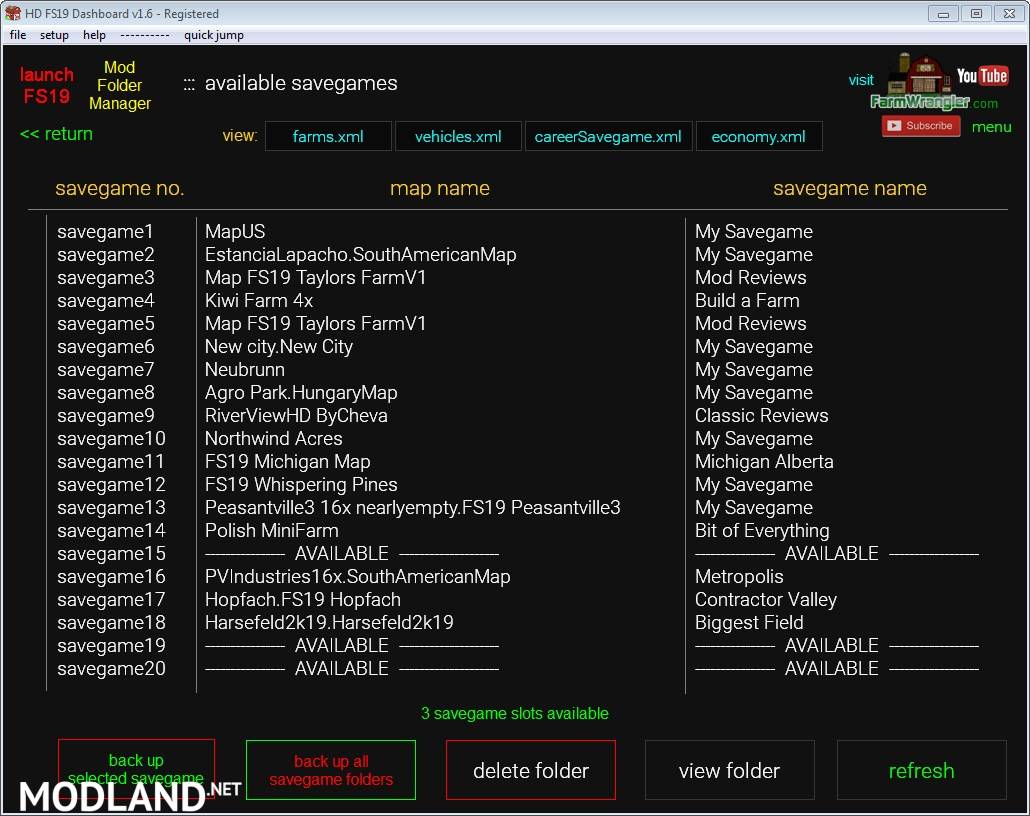Open the setup menu
The width and height of the screenshot is (1030, 816).
click(x=54, y=35)
